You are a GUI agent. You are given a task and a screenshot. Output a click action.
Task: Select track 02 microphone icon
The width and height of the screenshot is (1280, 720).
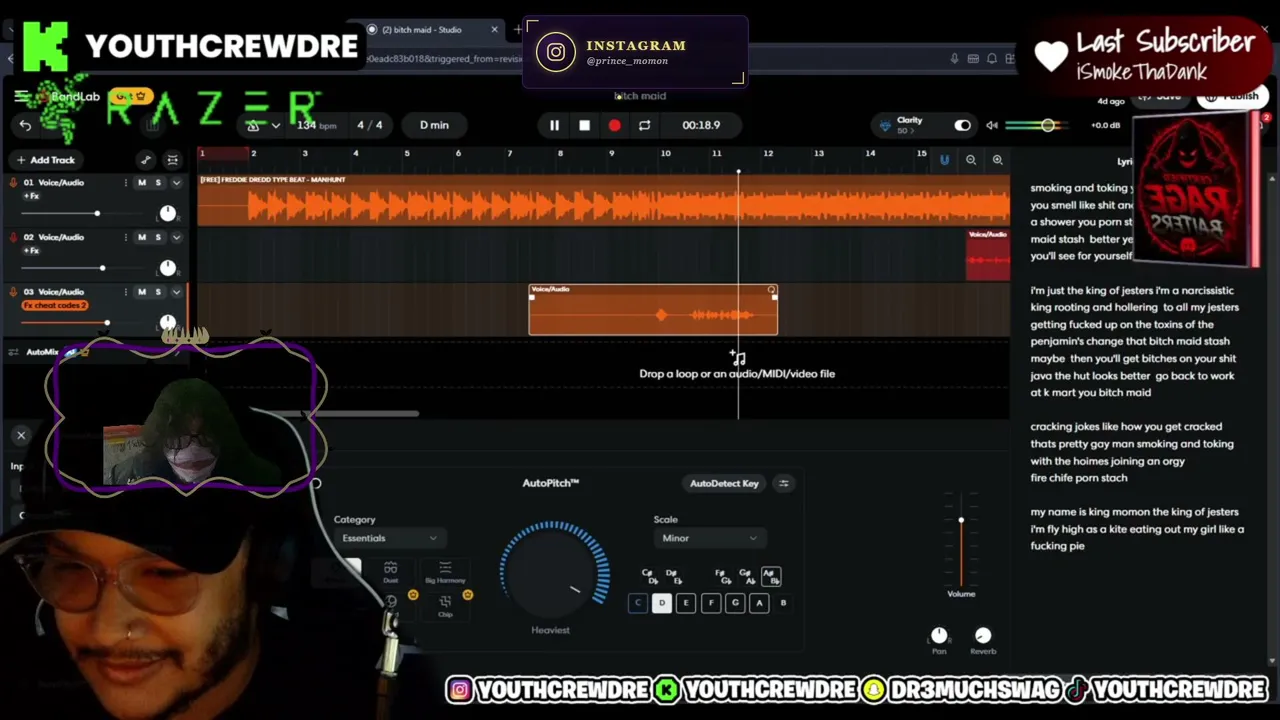(x=13, y=238)
